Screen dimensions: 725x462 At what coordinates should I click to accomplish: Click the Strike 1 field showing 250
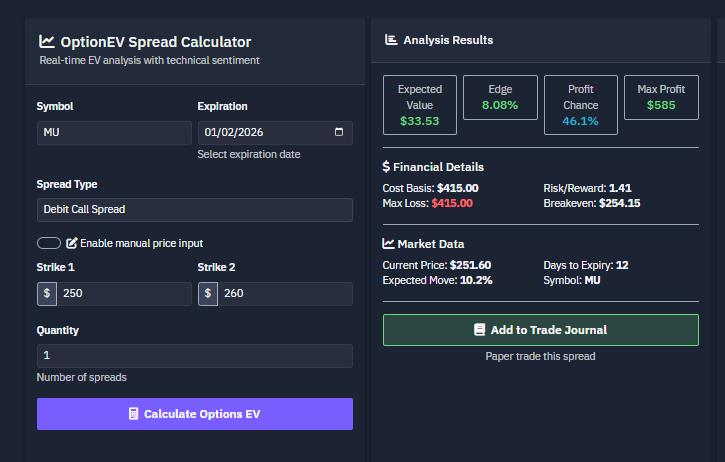point(124,294)
